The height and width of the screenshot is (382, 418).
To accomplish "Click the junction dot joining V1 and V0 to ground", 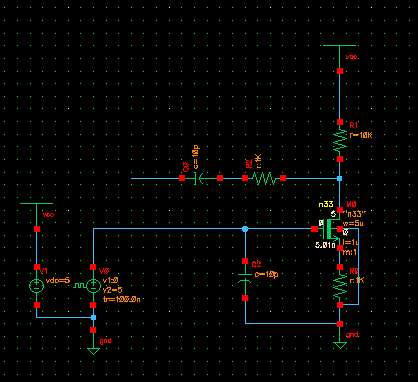I will point(93,317).
